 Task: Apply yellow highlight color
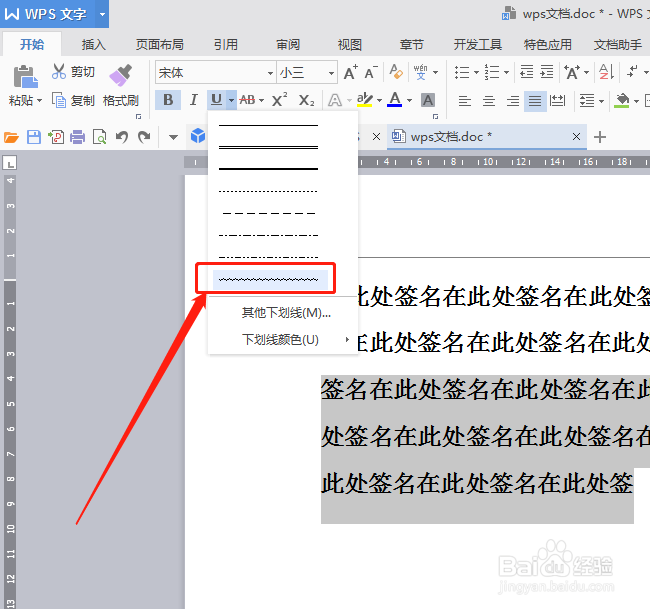(365, 100)
